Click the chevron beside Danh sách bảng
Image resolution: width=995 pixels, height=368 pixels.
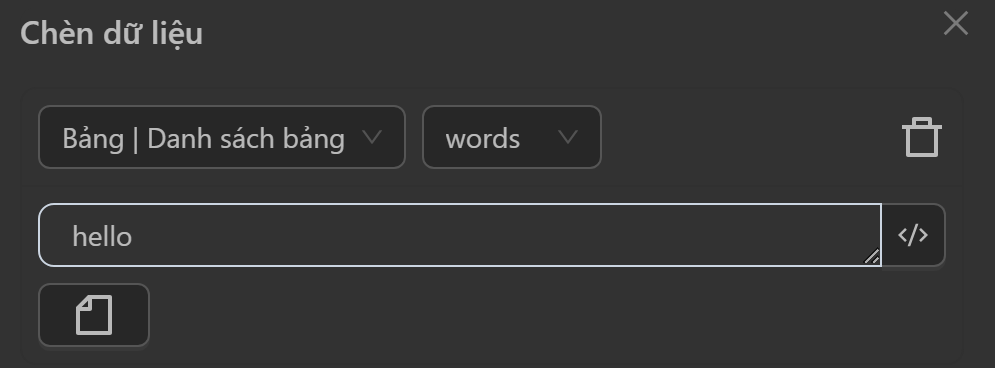(372, 137)
